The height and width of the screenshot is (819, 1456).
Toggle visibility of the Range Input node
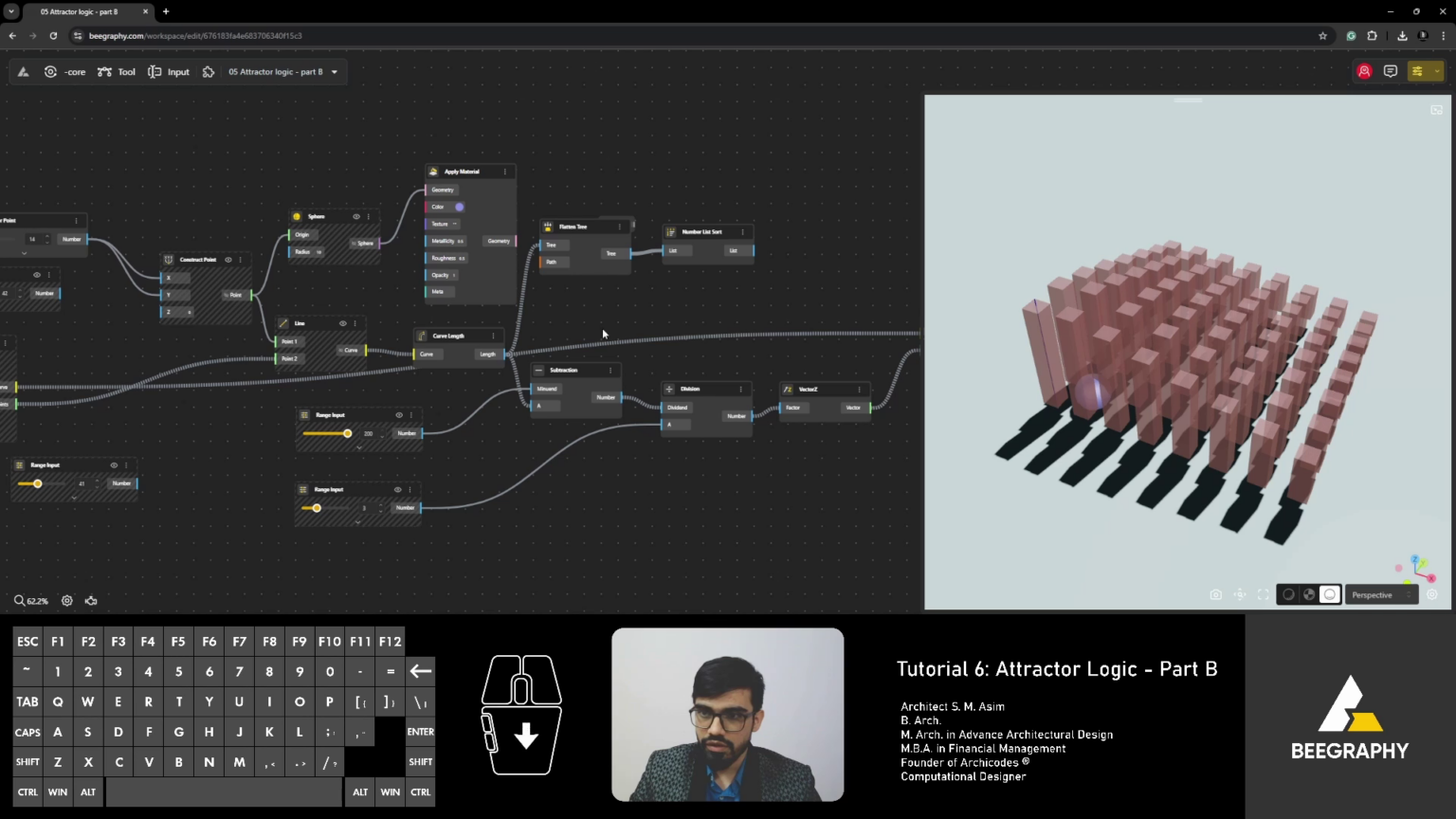click(399, 414)
